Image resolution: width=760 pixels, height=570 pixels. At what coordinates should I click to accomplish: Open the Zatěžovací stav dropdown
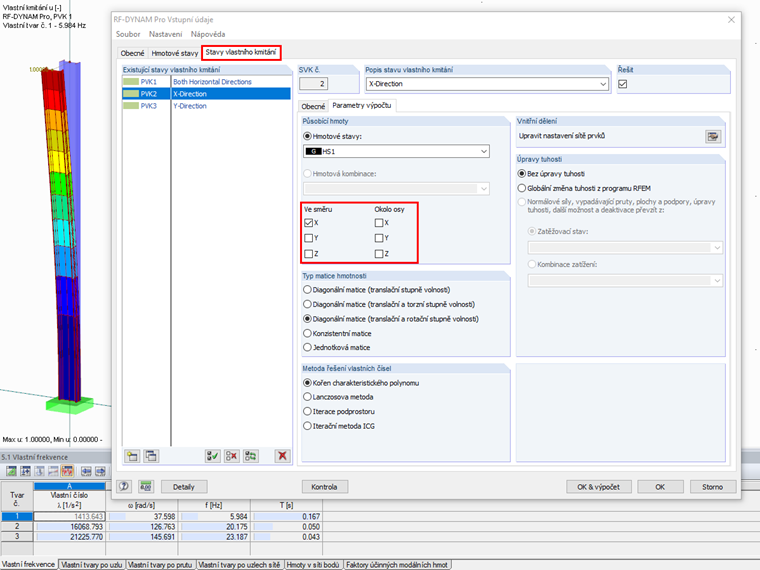click(717, 248)
